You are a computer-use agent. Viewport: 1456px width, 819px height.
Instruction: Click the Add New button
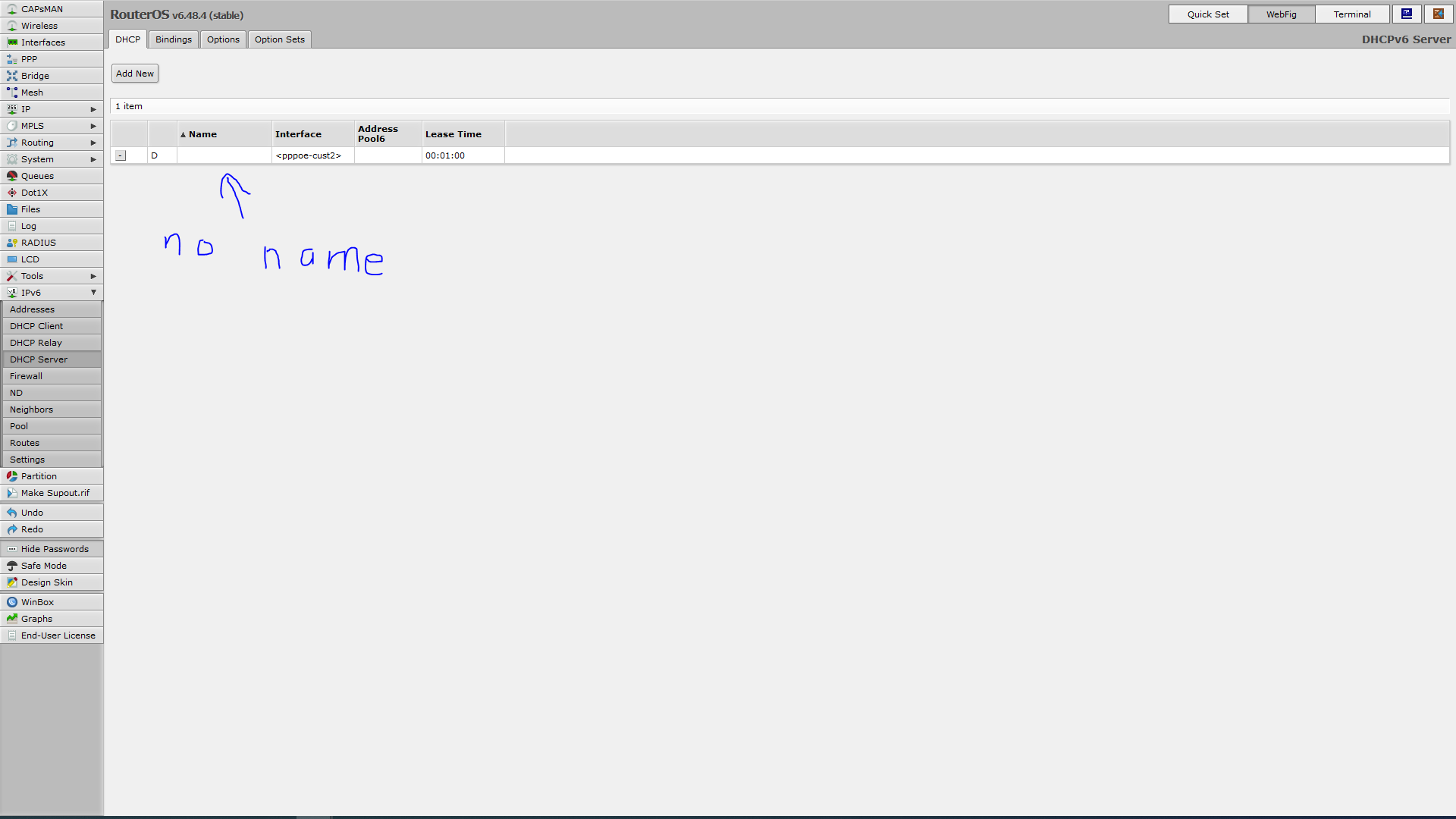(135, 74)
